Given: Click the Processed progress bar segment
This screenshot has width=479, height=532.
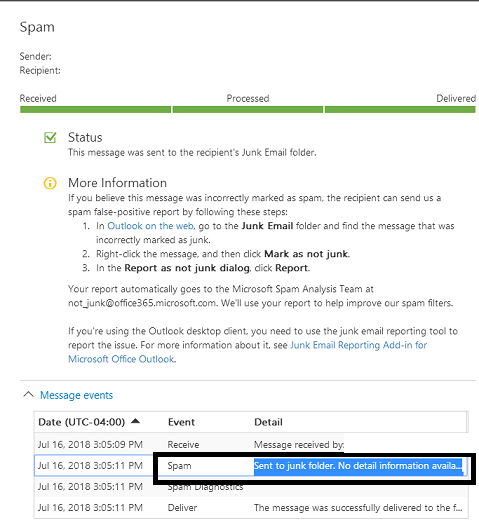Looking at the screenshot, I should click(x=248, y=110).
